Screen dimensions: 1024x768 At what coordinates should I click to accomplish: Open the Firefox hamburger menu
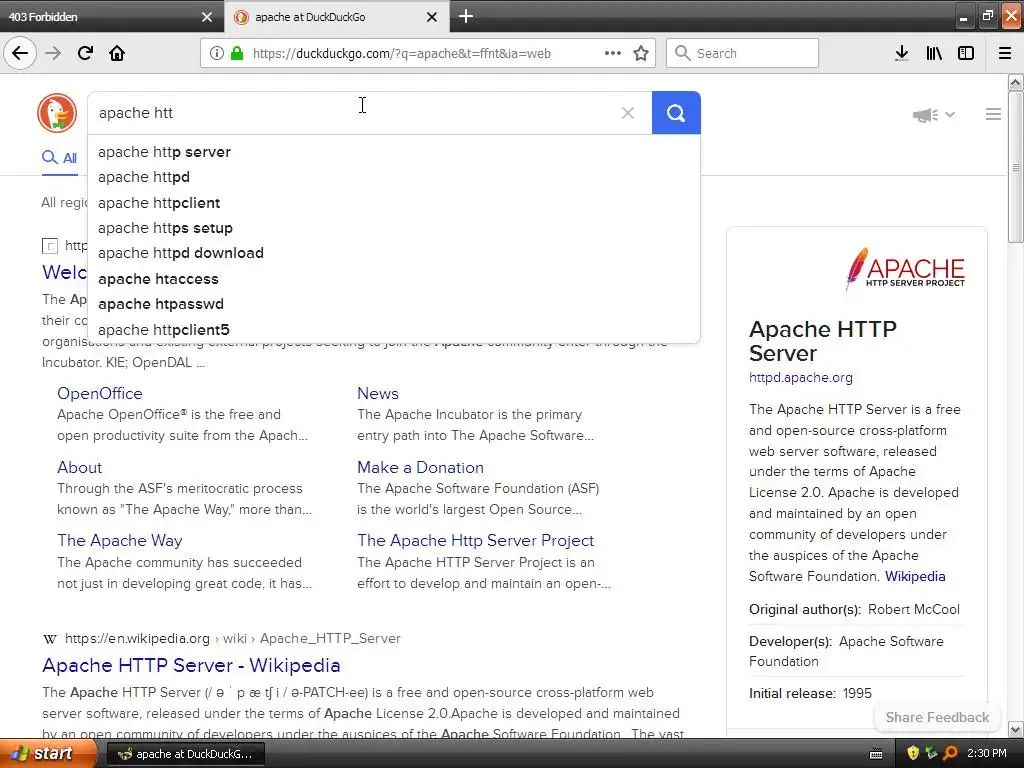1004,53
